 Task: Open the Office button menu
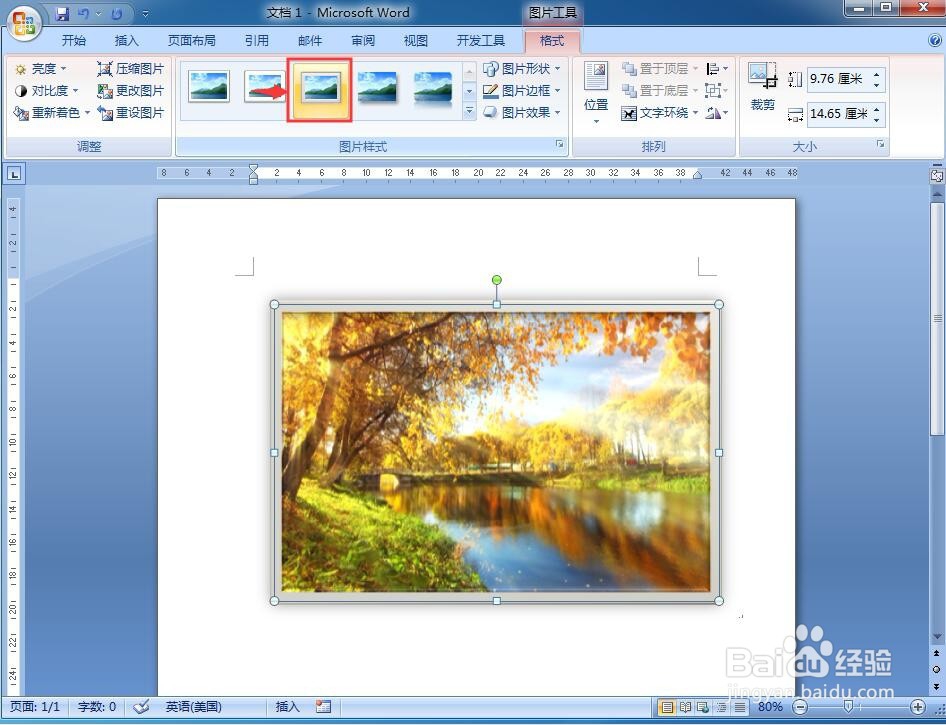coord(24,24)
